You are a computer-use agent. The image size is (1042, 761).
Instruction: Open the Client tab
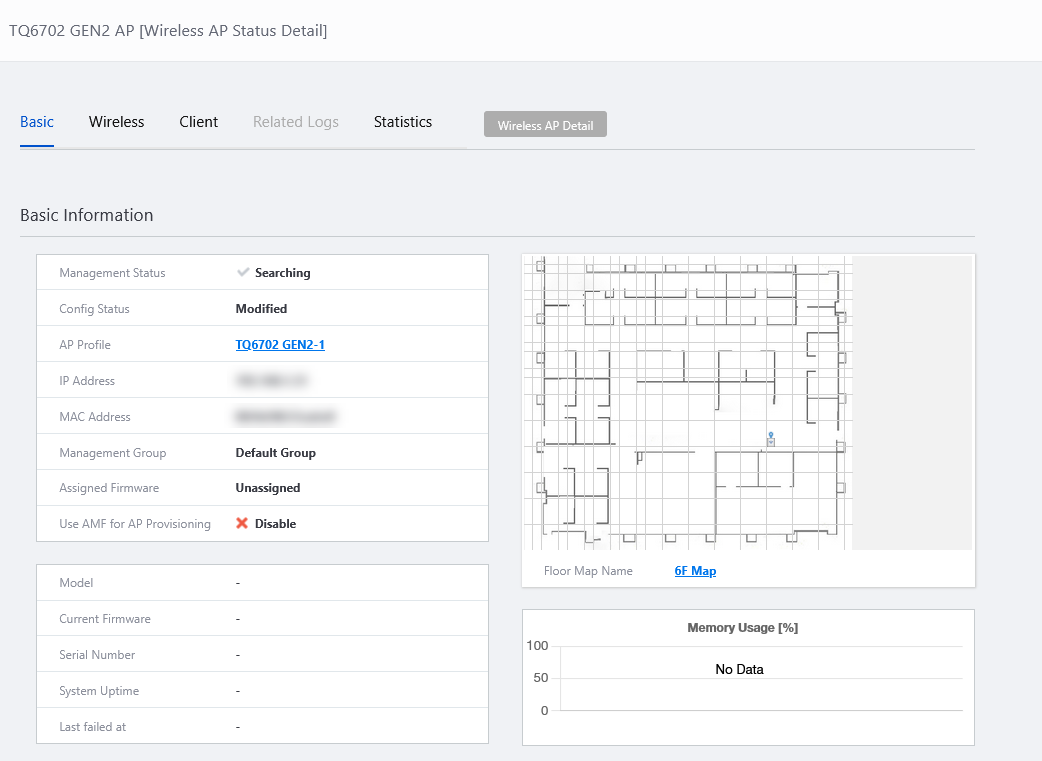pyautogui.click(x=198, y=122)
